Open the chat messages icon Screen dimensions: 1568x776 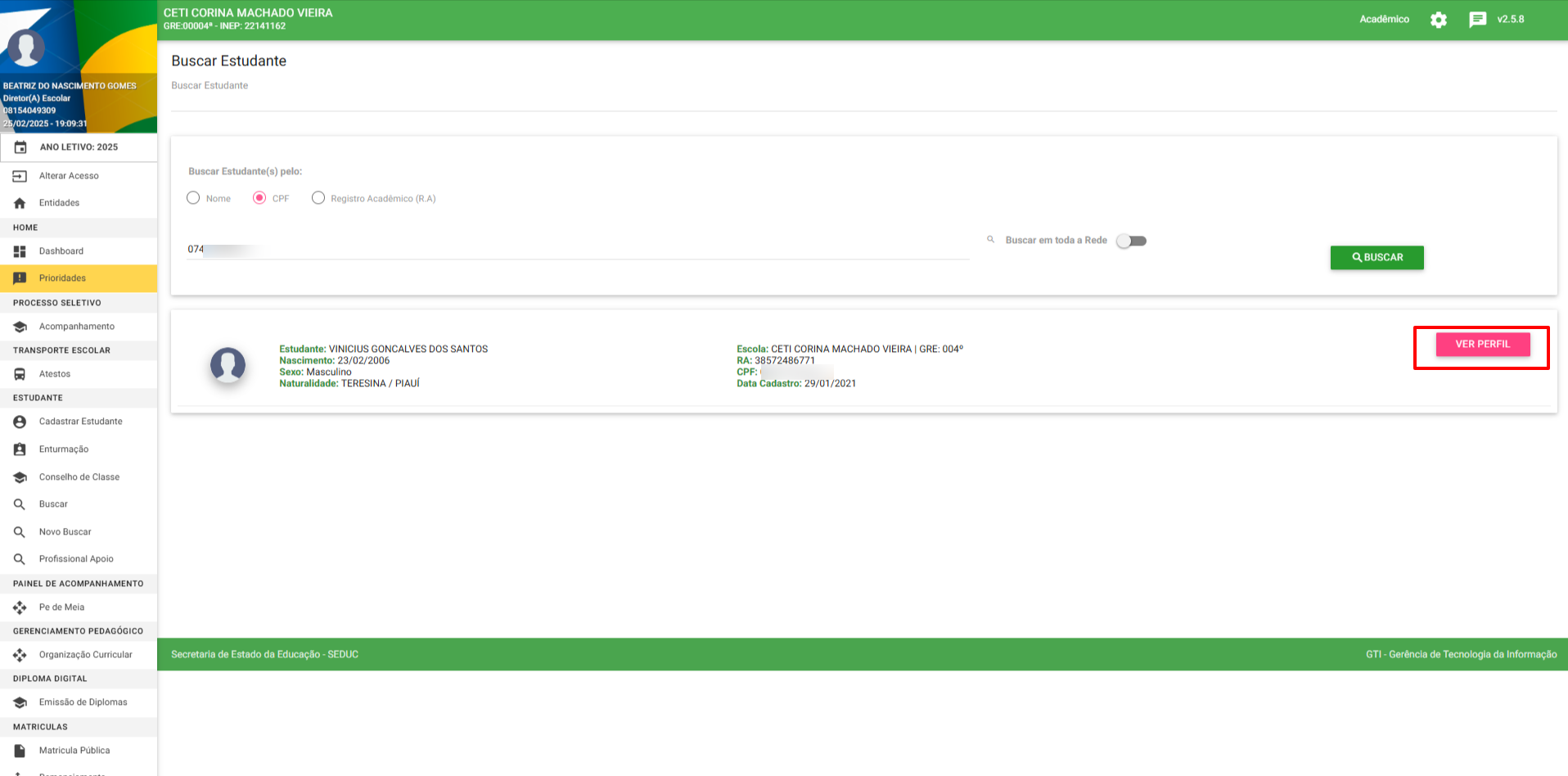(1477, 20)
